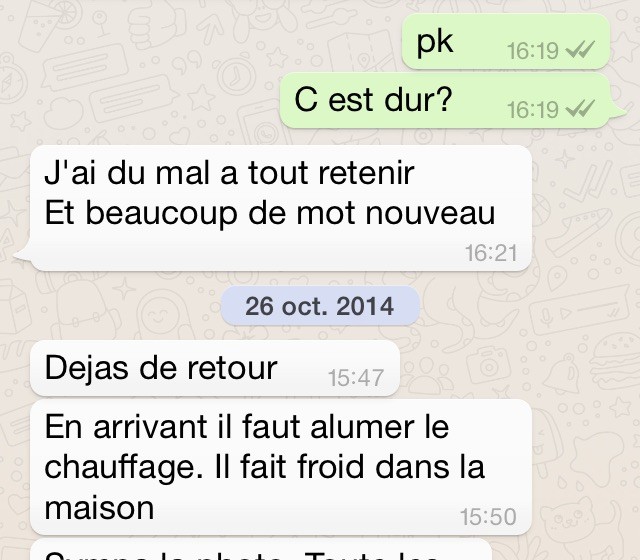Viewport: 640px width, 560px height.
Task: Tap the 16:19 timestamp next to "C est dur?"
Action: (533, 110)
